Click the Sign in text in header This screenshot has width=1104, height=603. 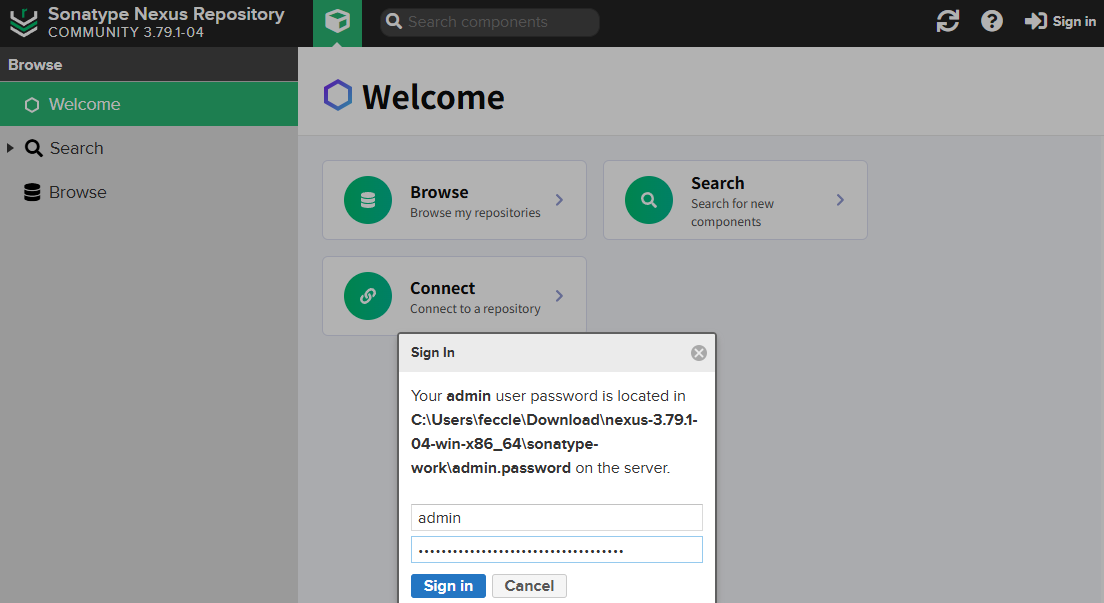click(x=1074, y=22)
